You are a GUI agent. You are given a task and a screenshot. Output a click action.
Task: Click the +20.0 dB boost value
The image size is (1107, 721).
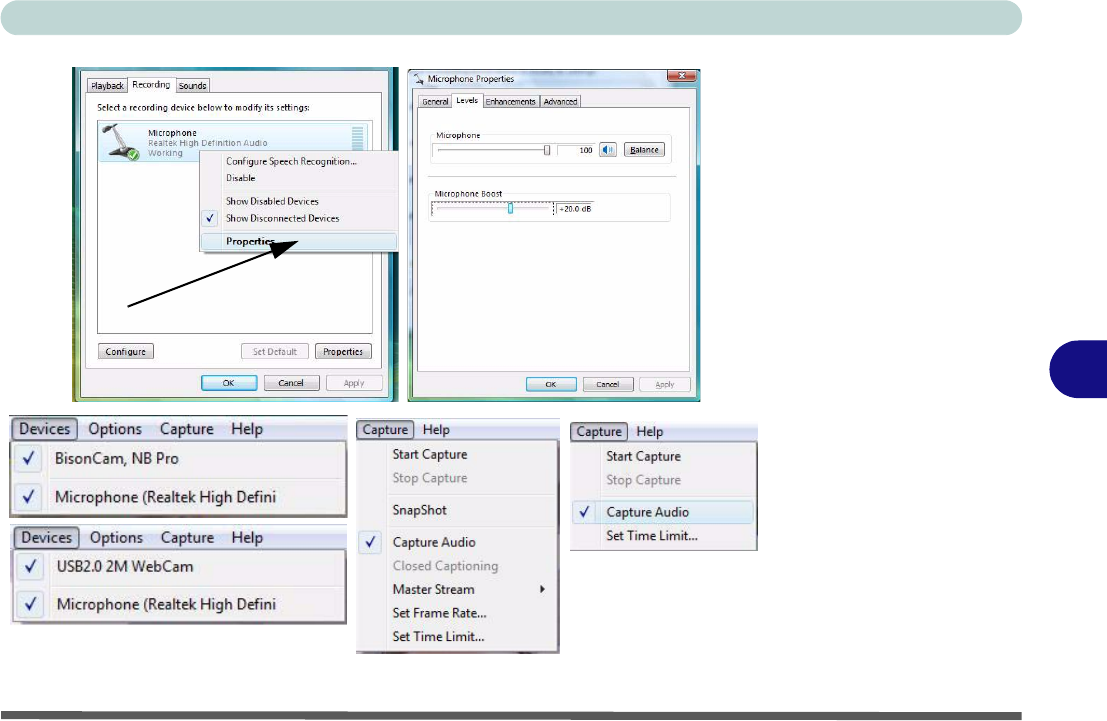point(575,209)
